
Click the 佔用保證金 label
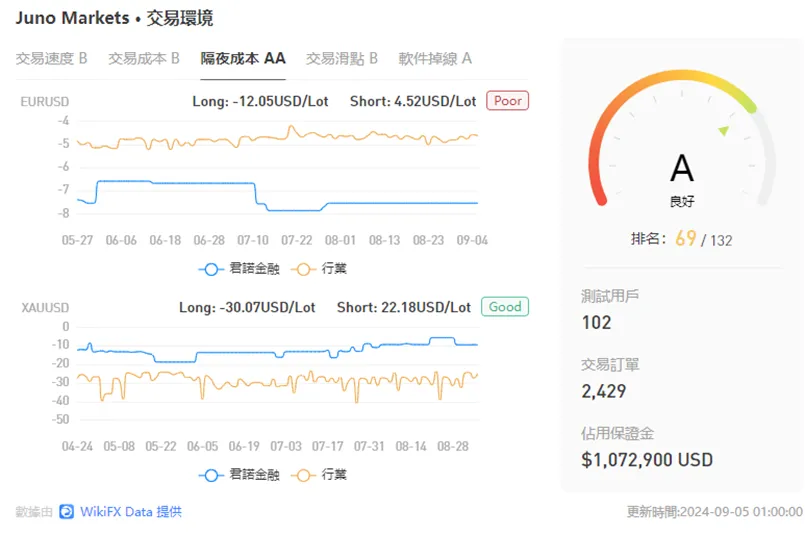coord(618,433)
